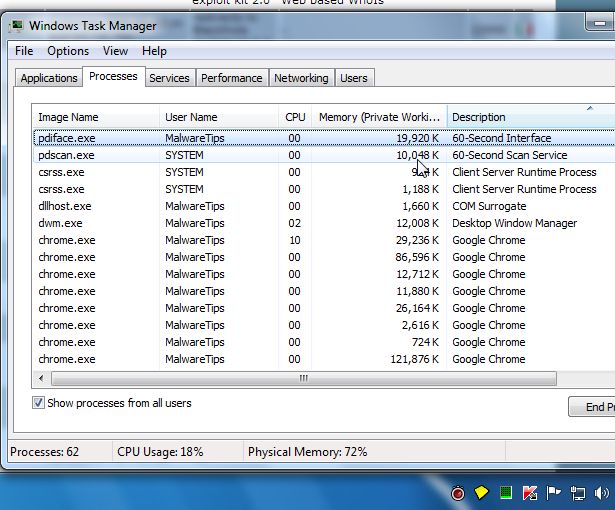The image size is (615, 510).
Task: Go to the Networking tab
Action: point(301,78)
